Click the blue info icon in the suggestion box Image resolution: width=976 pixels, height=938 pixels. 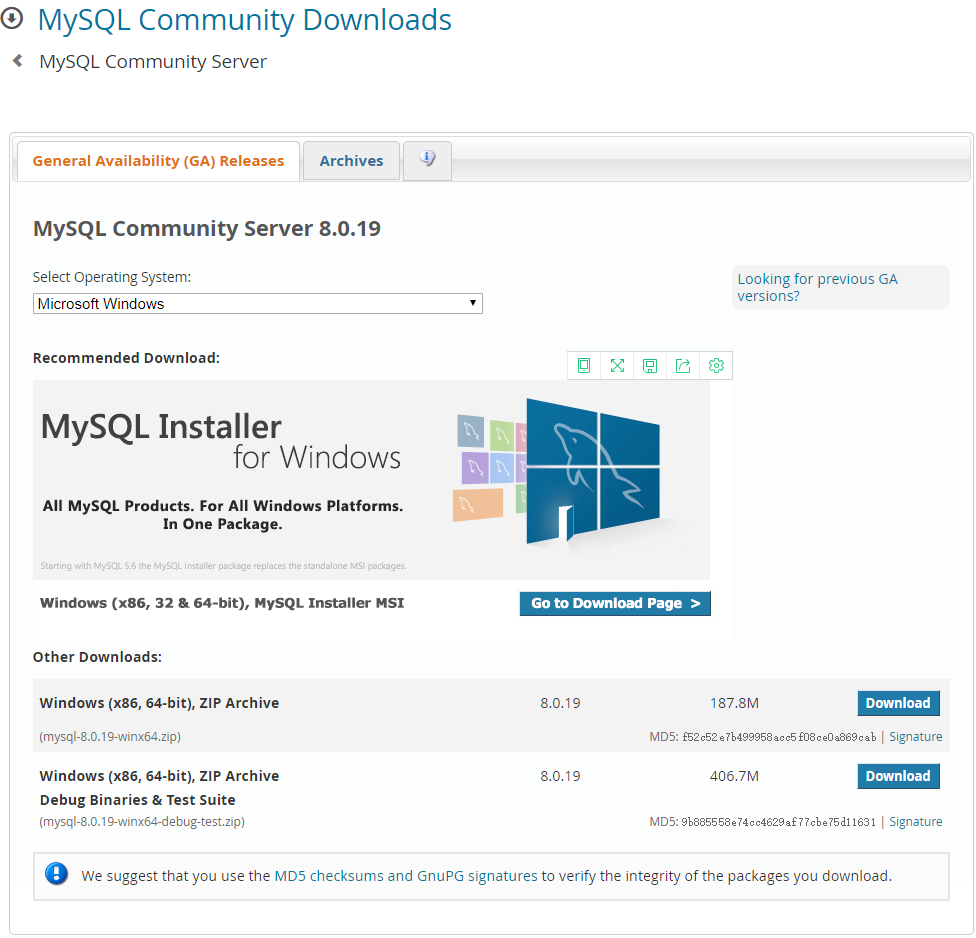pos(57,873)
